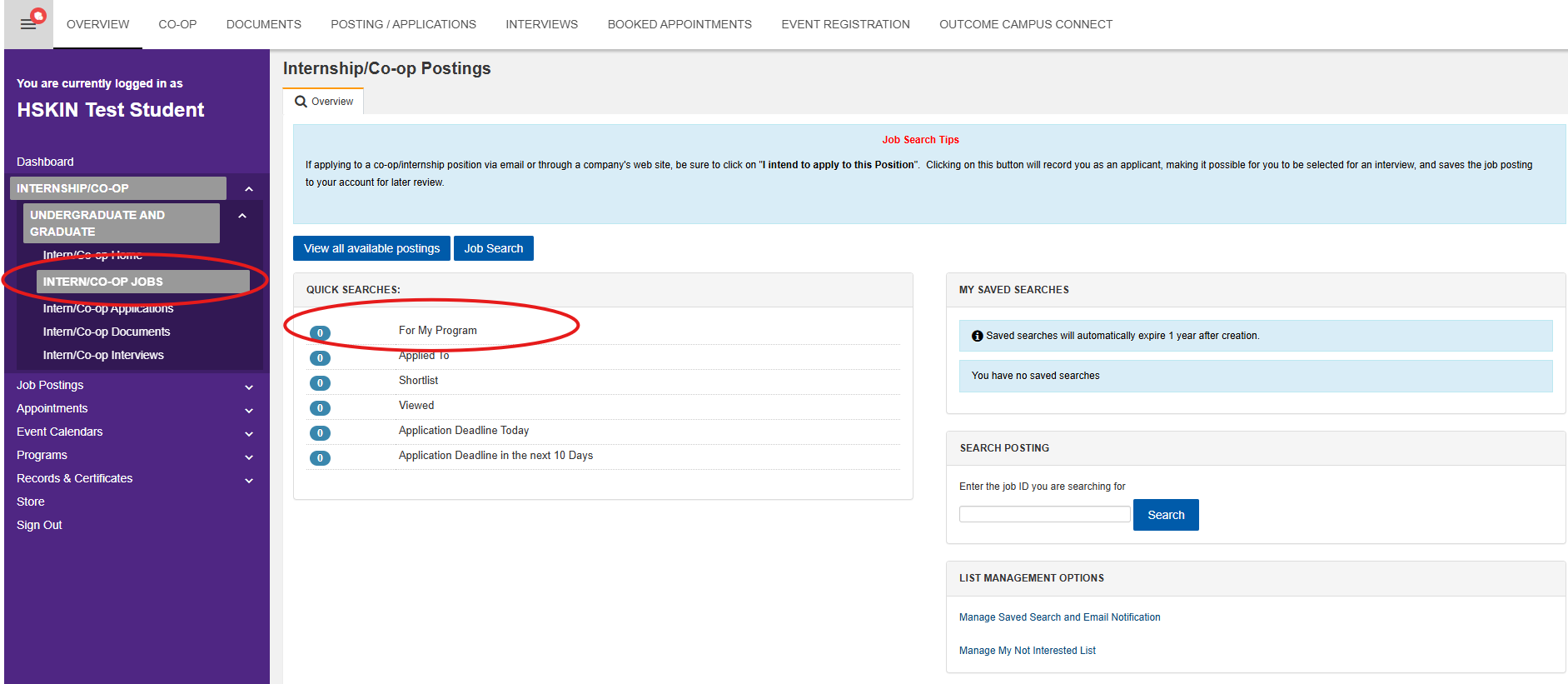Click the count badge beside Shortlist
The image size is (1568, 684).
pyautogui.click(x=320, y=383)
